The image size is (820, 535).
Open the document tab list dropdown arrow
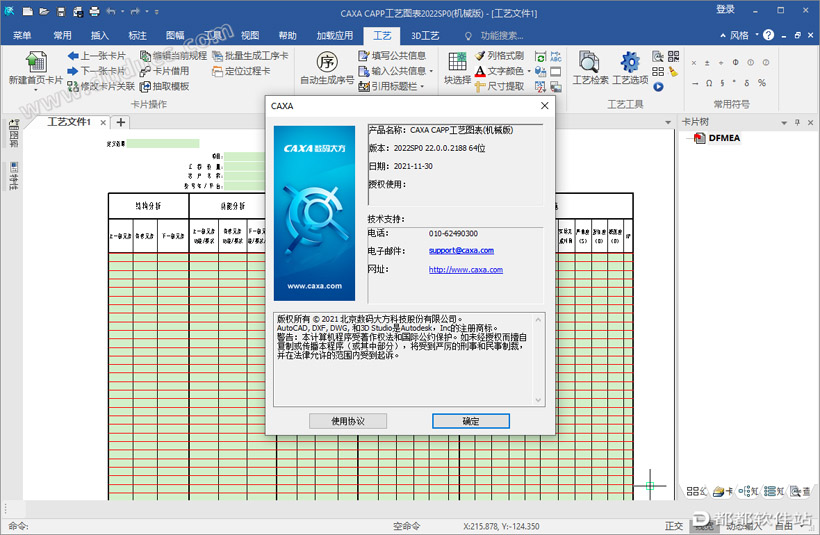[668, 122]
